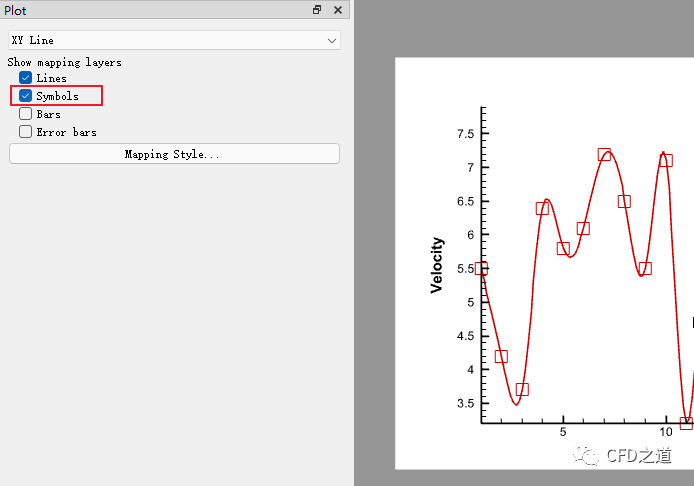
Task: Select the square symbol near velocity 3.7
Action: pyautogui.click(x=522, y=390)
